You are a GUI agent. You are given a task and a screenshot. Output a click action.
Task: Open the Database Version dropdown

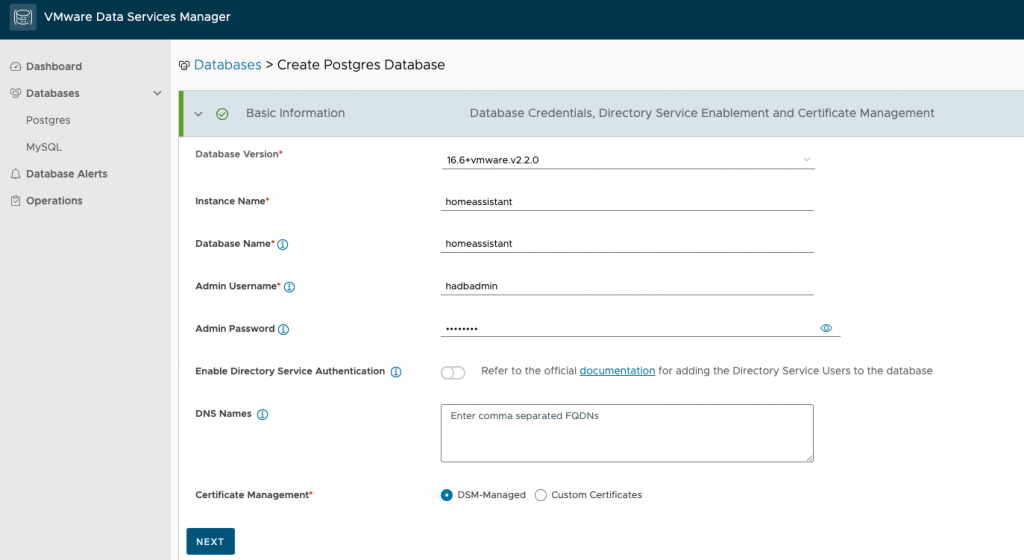(628, 160)
